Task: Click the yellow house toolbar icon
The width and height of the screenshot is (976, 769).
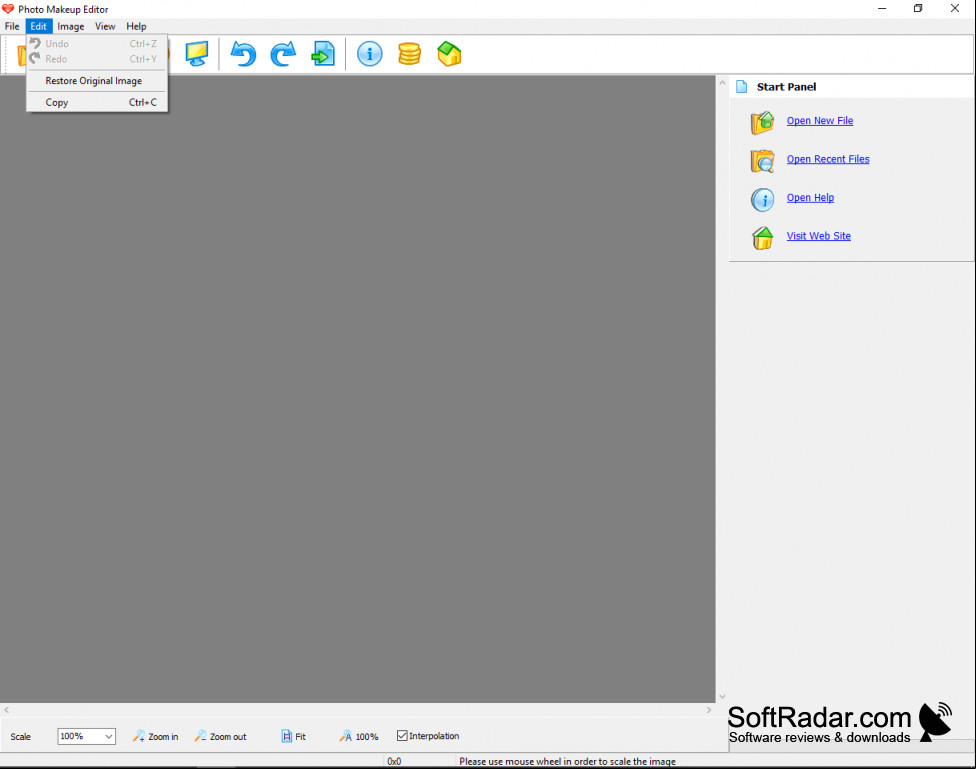Action: [x=449, y=54]
